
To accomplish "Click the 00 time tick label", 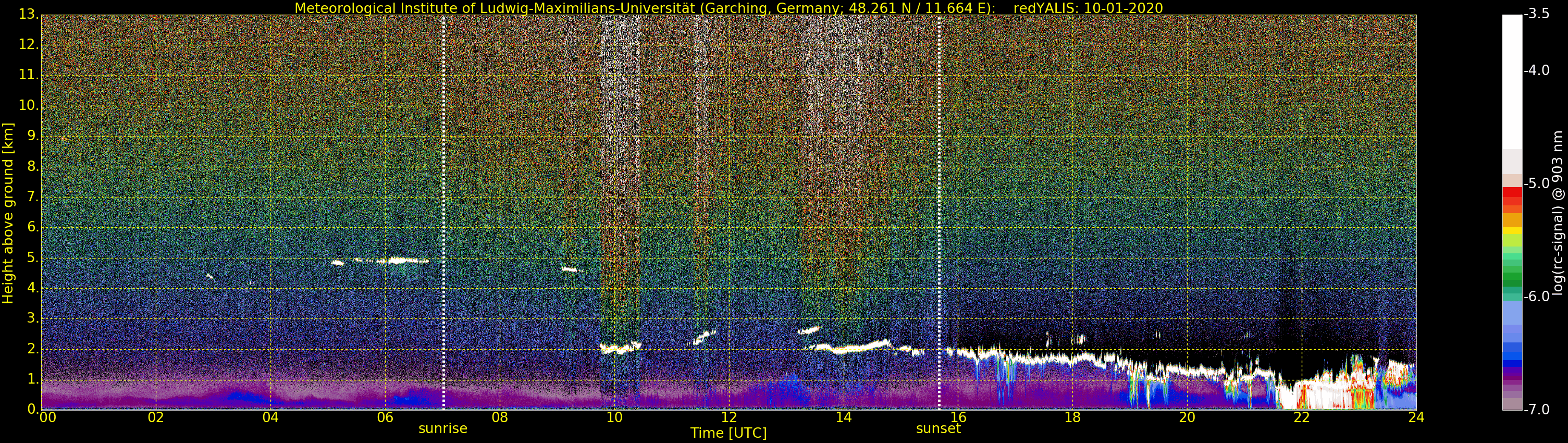I will pyautogui.click(x=47, y=417).
